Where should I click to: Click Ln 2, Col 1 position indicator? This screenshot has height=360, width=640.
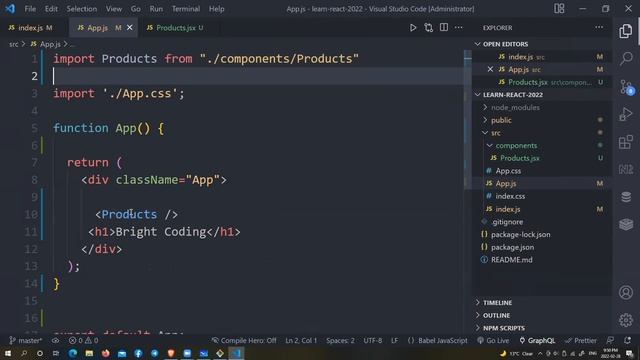coord(301,340)
